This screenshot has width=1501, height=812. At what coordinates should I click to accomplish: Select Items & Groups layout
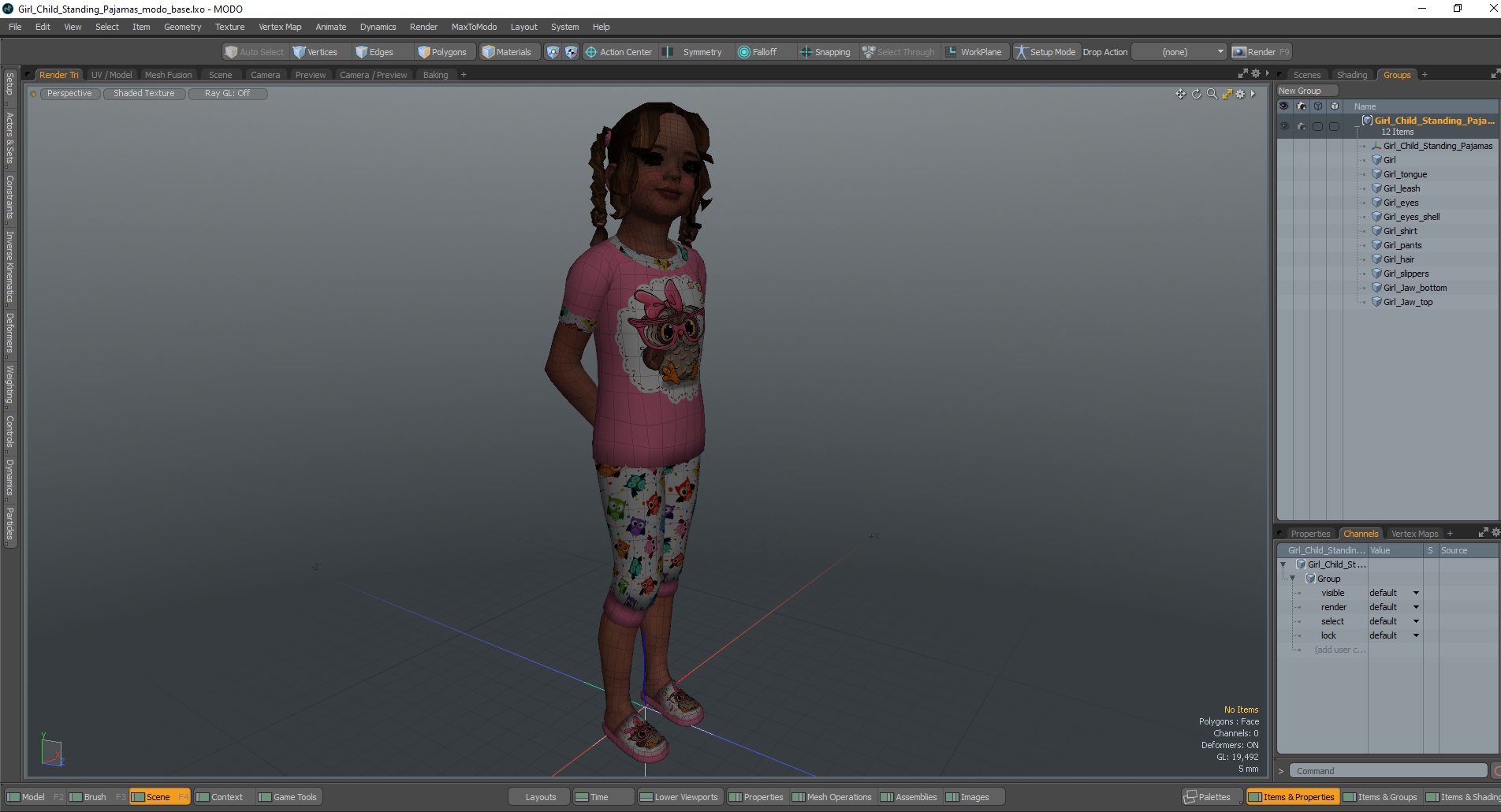point(1380,797)
